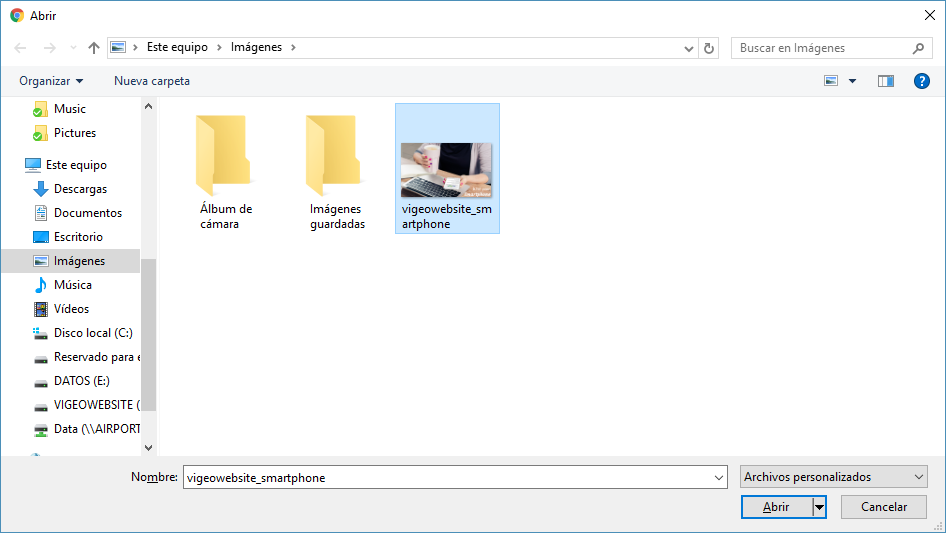Viewport: 946px width, 533px height.
Task: Go up one folder level
Action: pyautogui.click(x=94, y=48)
